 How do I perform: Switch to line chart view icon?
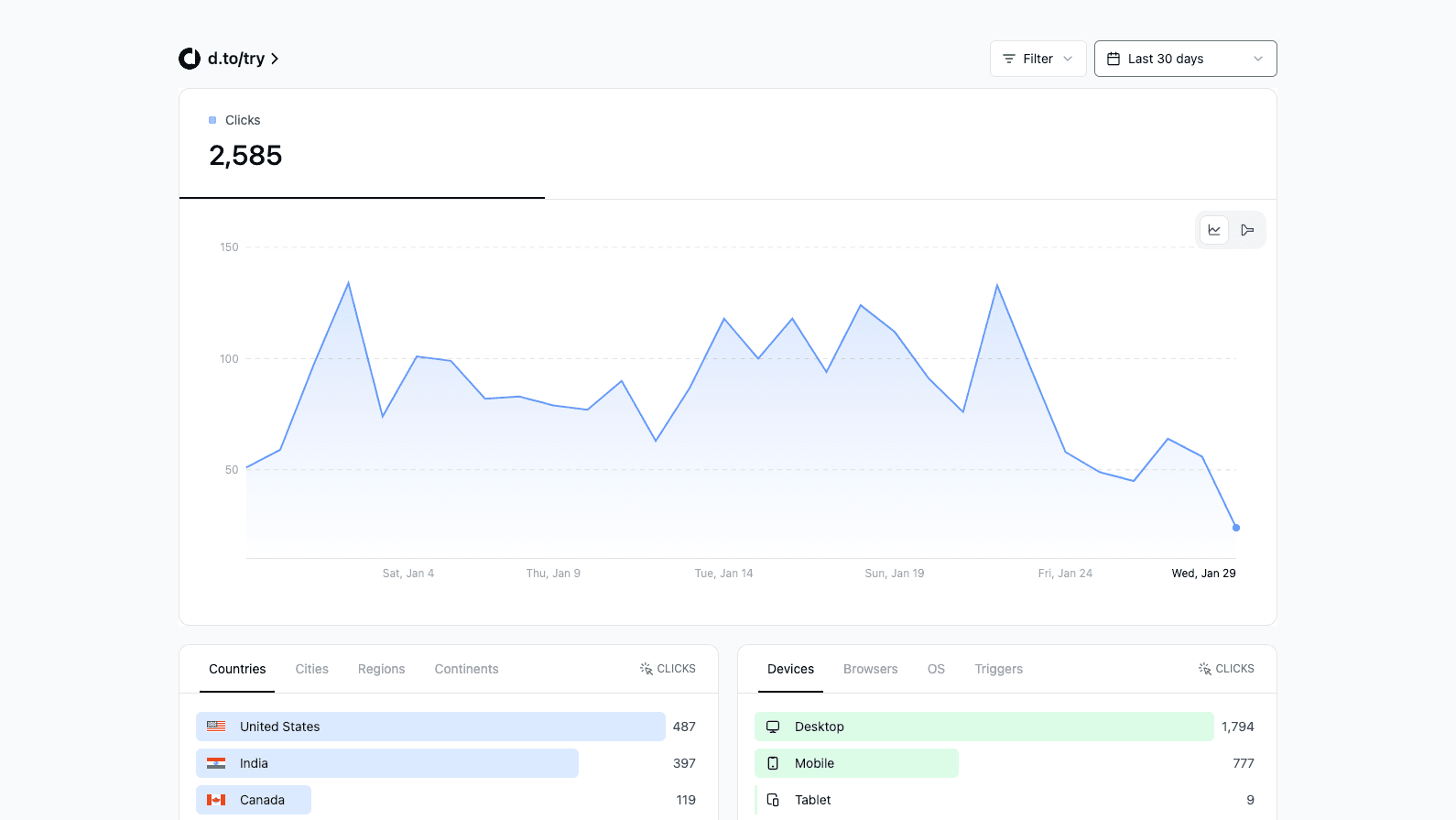pos(1214,230)
